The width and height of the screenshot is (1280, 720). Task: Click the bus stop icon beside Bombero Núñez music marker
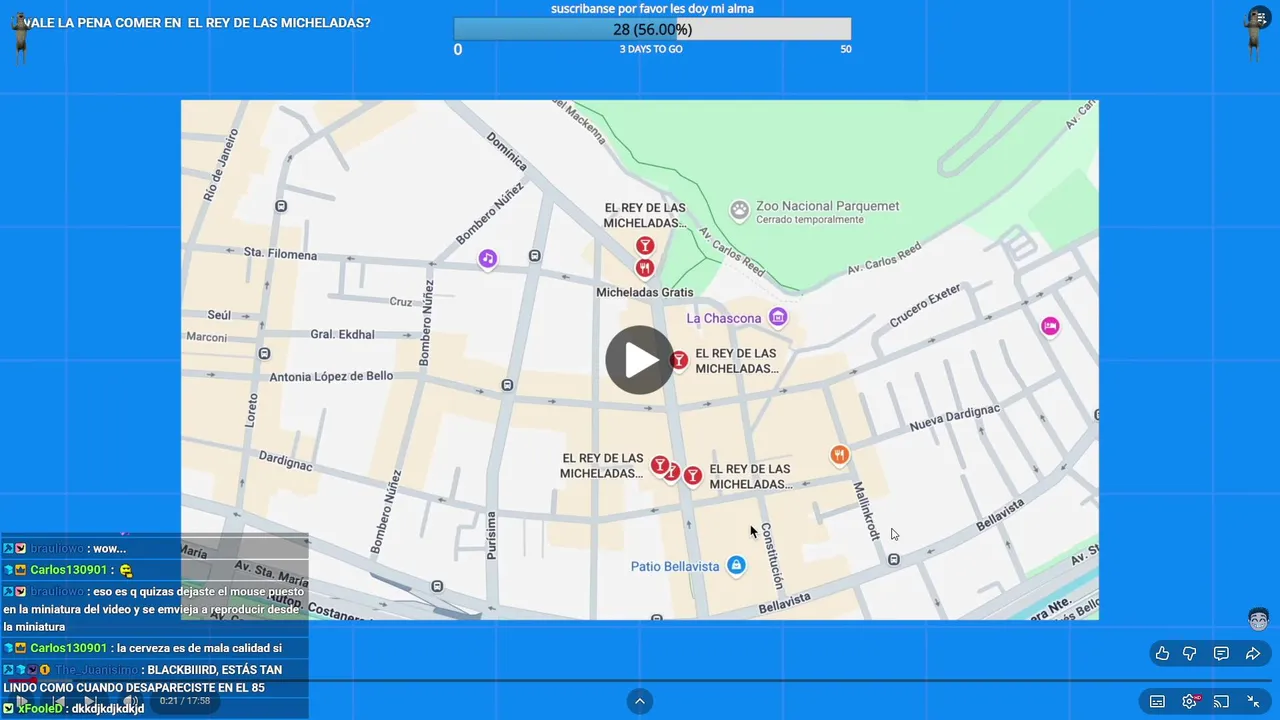tap(535, 256)
